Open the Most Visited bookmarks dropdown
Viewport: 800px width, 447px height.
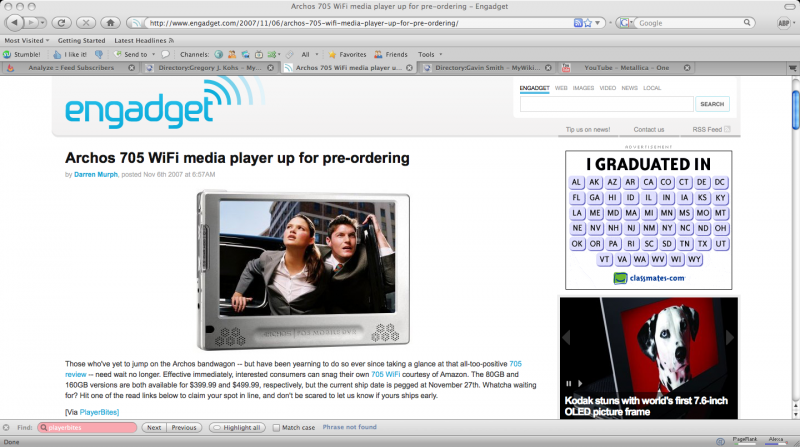pos(27,40)
